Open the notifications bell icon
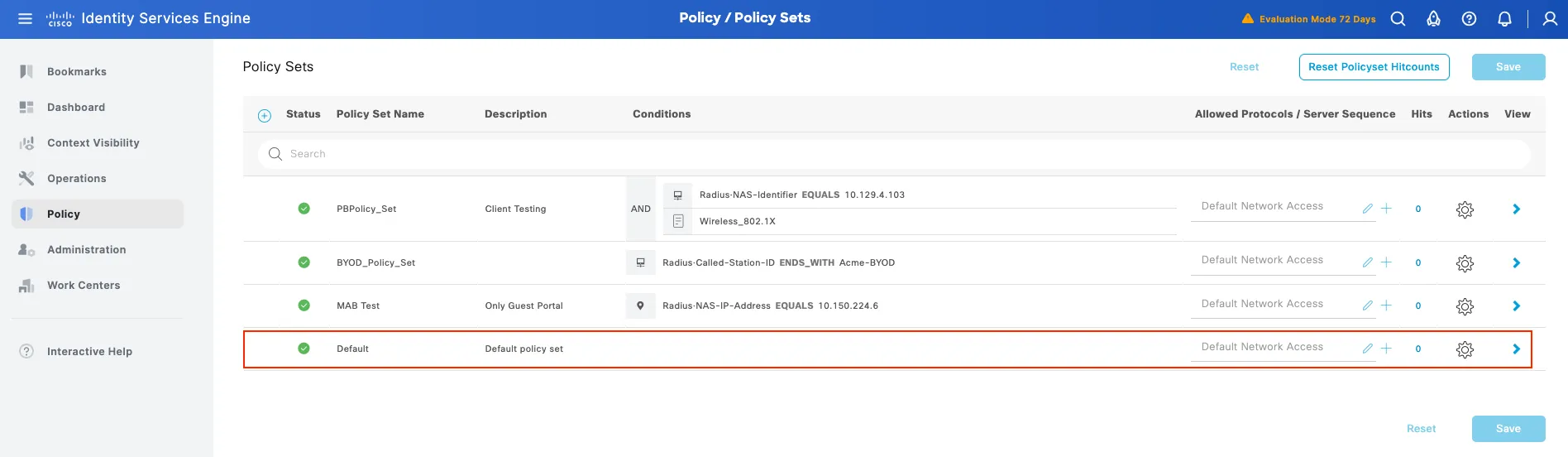 click(1504, 18)
